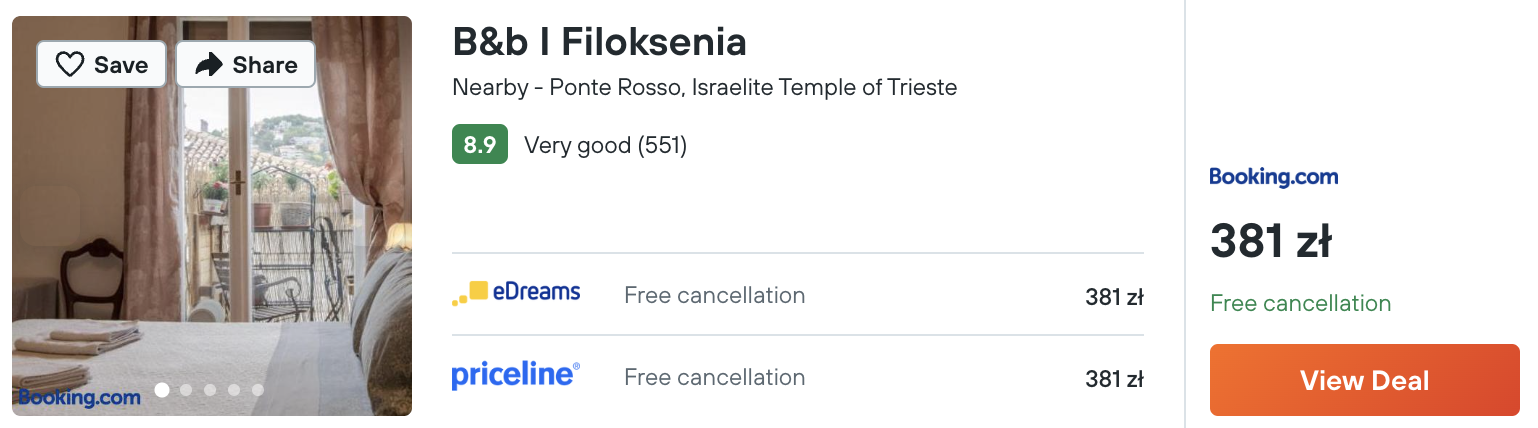Click Booking.com logo above price
Image resolution: width=1538 pixels, height=428 pixels.
pos(1273,177)
